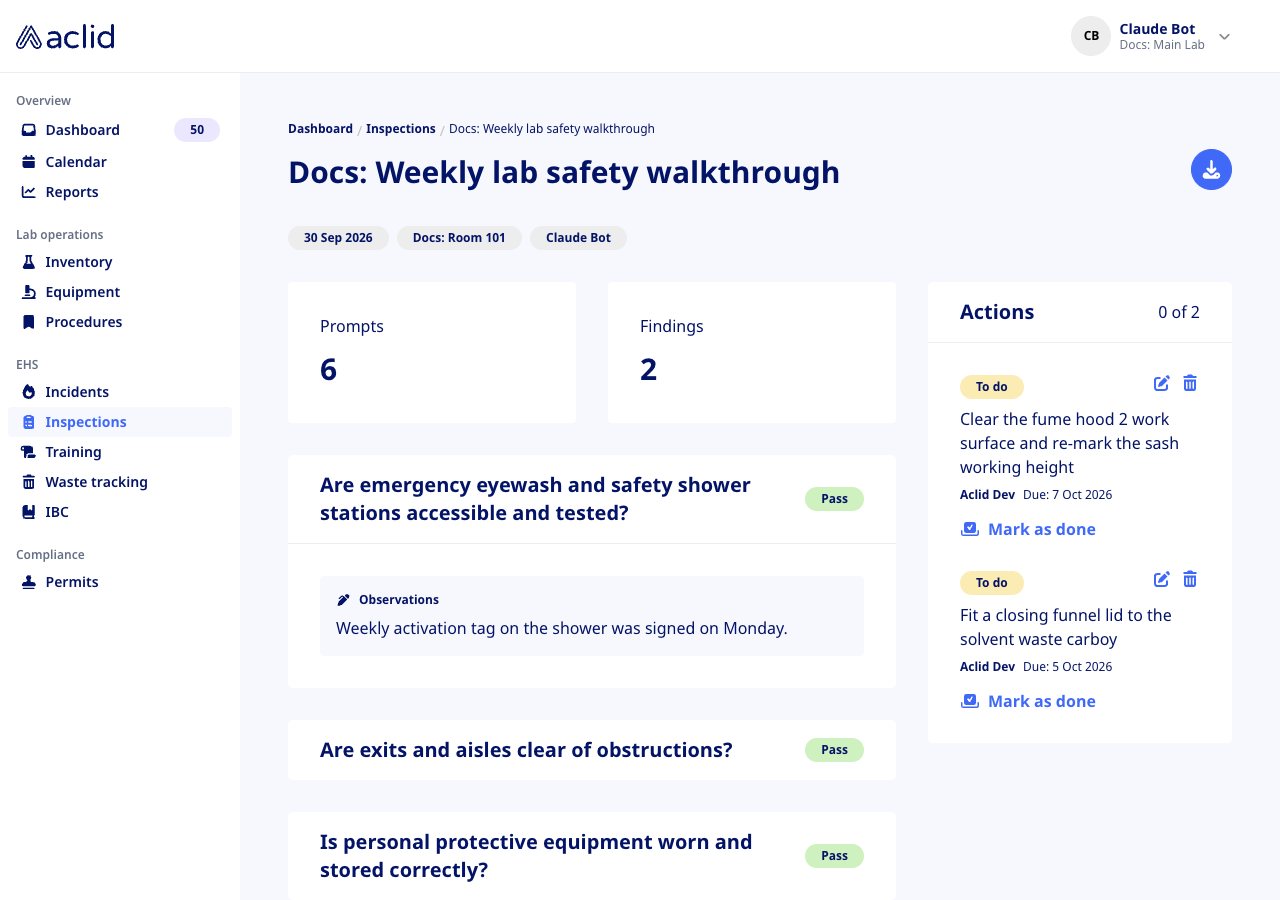Mark solvent waste carboy action as done
This screenshot has height=900, width=1280.
coord(1028,701)
